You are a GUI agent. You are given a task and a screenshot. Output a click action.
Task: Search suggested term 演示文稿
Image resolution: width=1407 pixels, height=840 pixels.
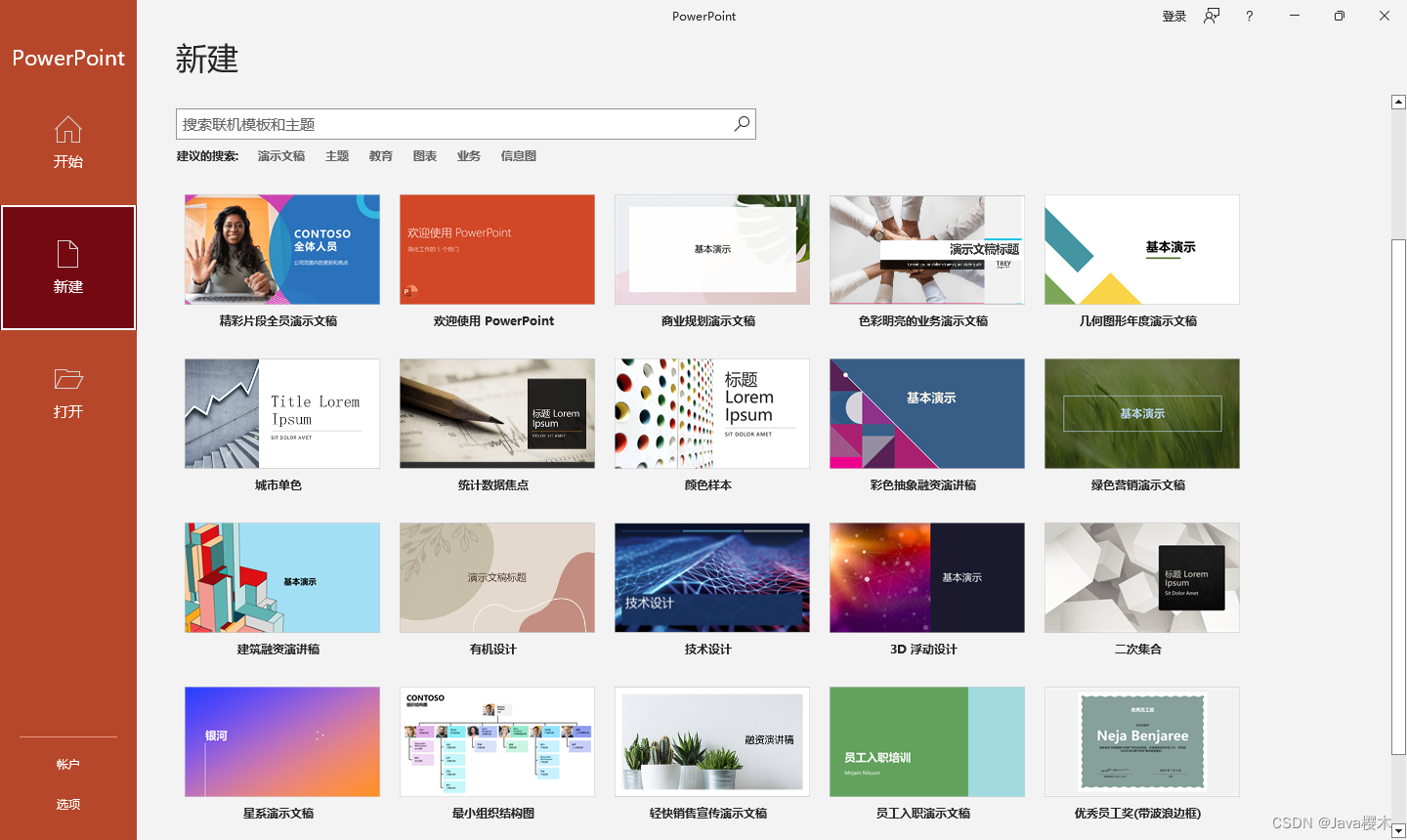(x=281, y=156)
